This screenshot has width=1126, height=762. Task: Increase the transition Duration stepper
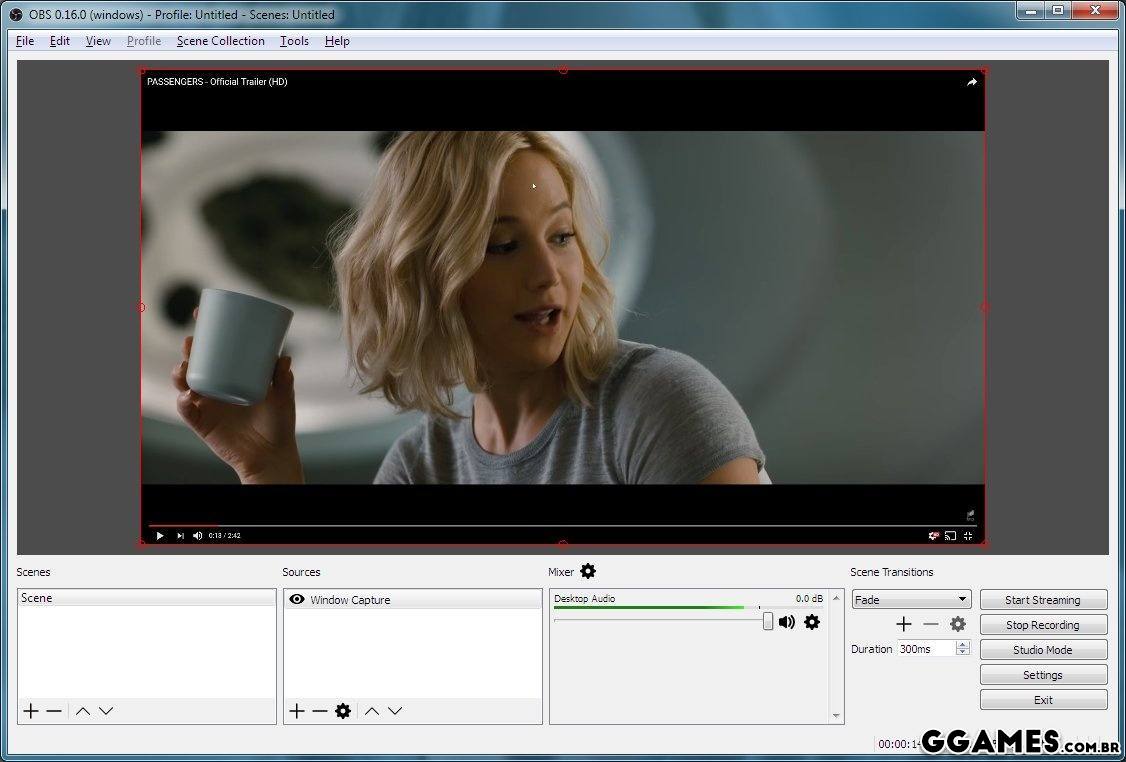tap(963, 645)
